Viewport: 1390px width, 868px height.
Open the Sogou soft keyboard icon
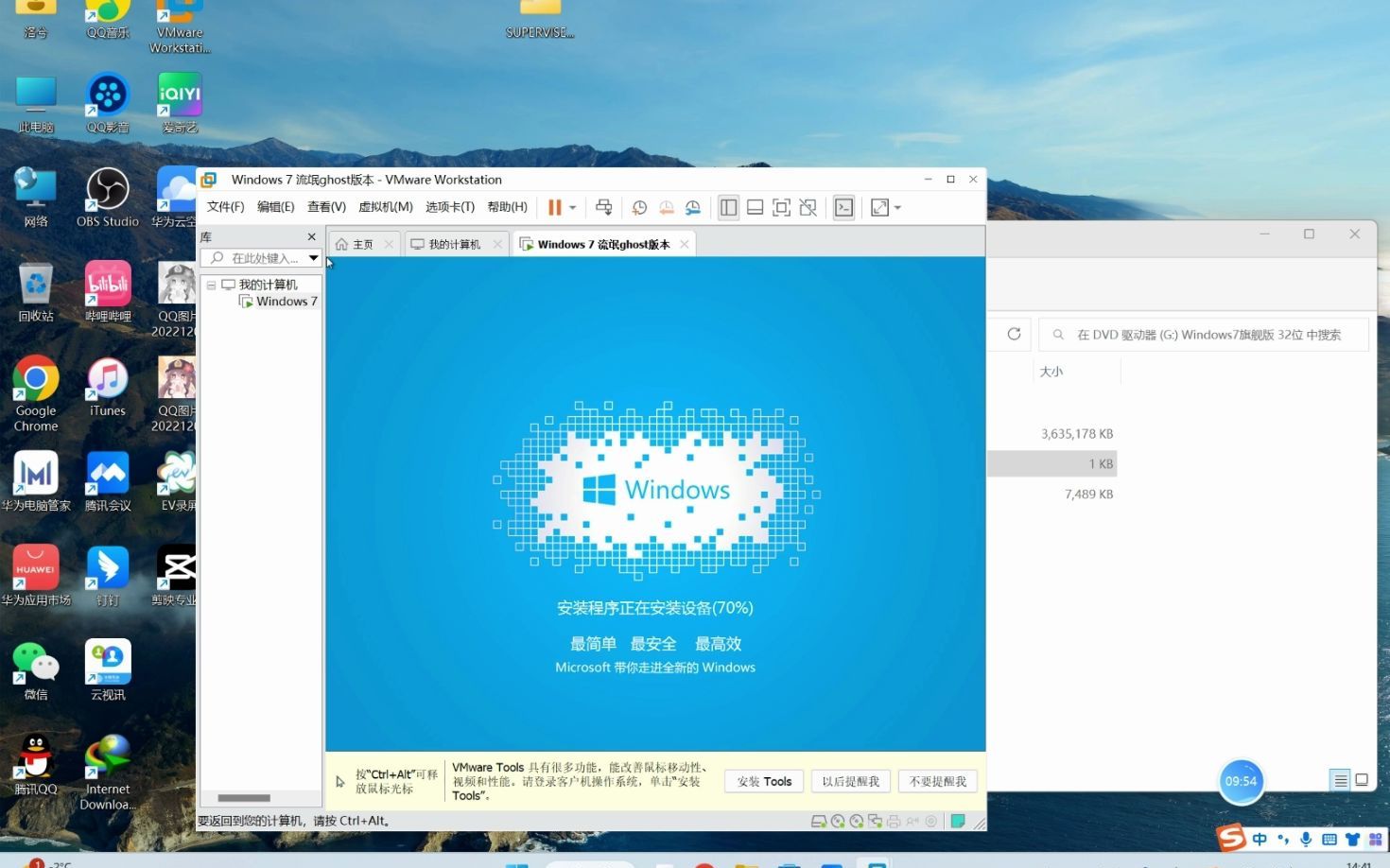1329,839
